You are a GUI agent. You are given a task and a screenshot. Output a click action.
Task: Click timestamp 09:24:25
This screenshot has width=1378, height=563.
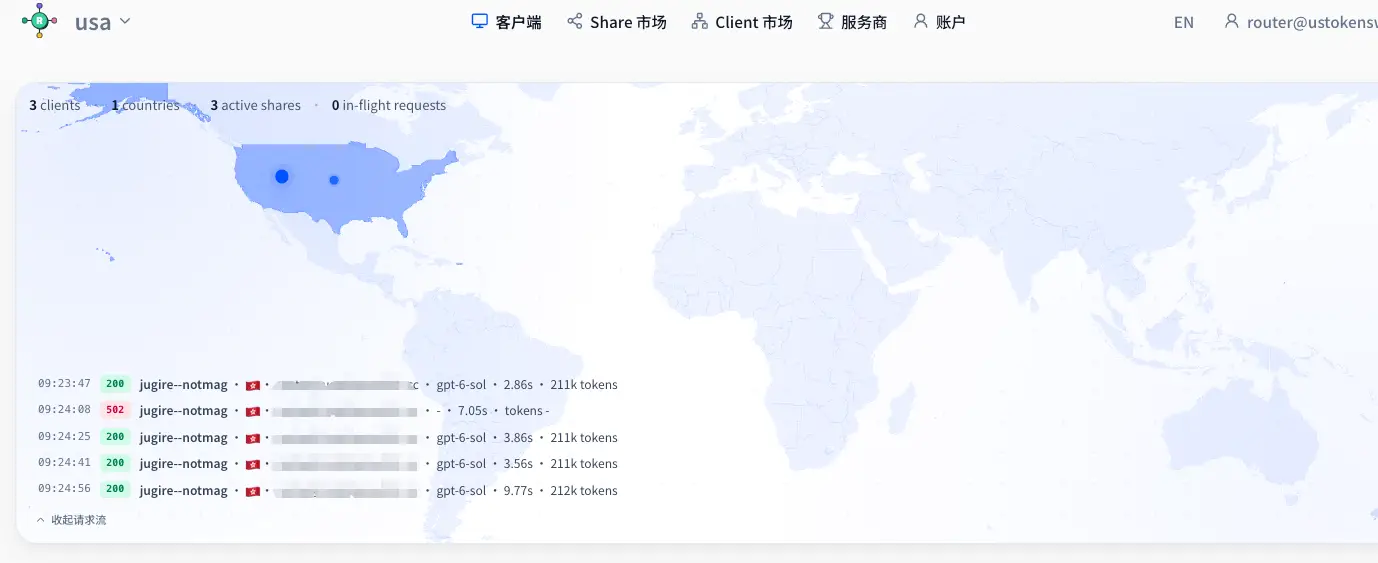tap(65, 437)
